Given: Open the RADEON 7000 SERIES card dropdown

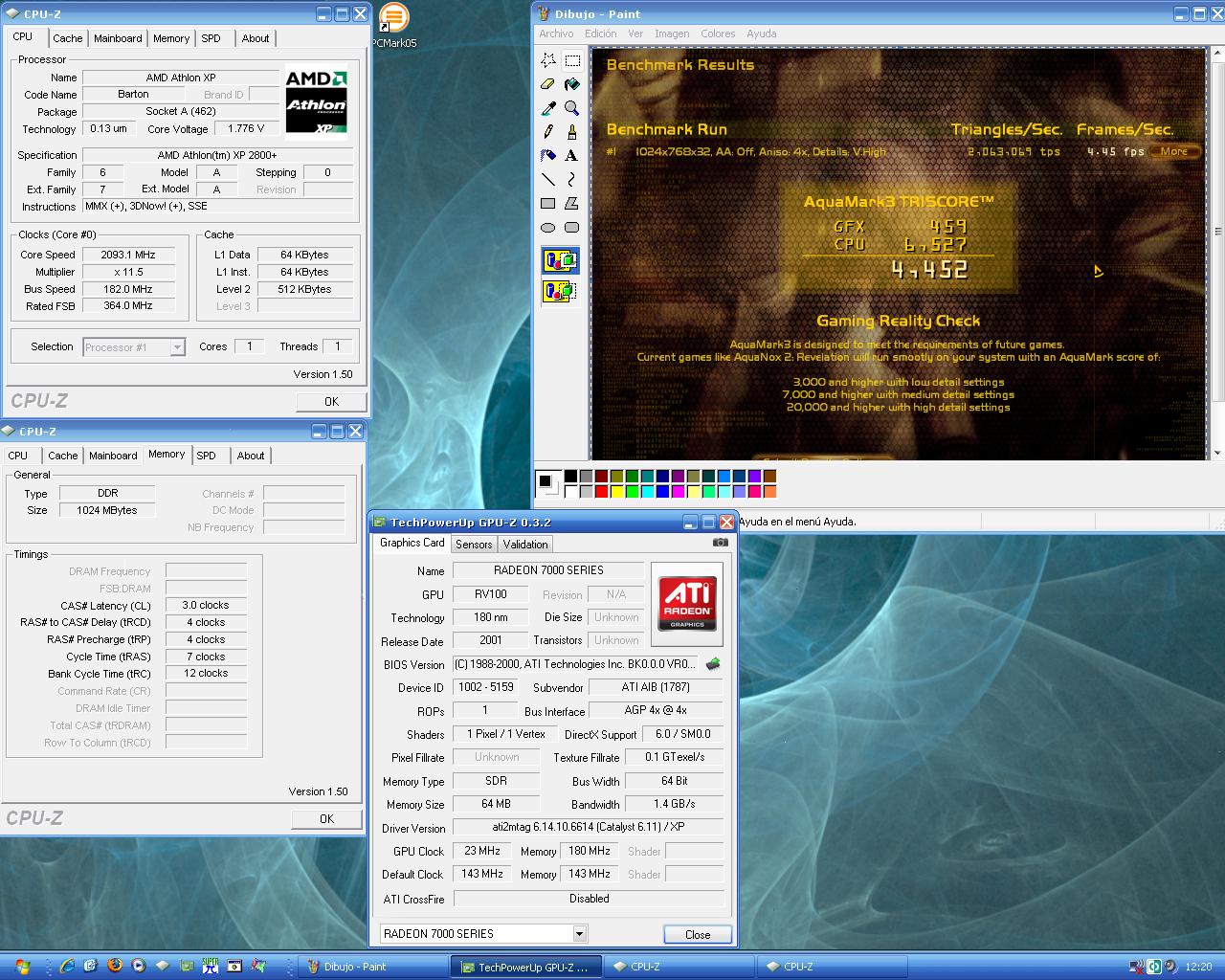Looking at the screenshot, I should click(579, 933).
